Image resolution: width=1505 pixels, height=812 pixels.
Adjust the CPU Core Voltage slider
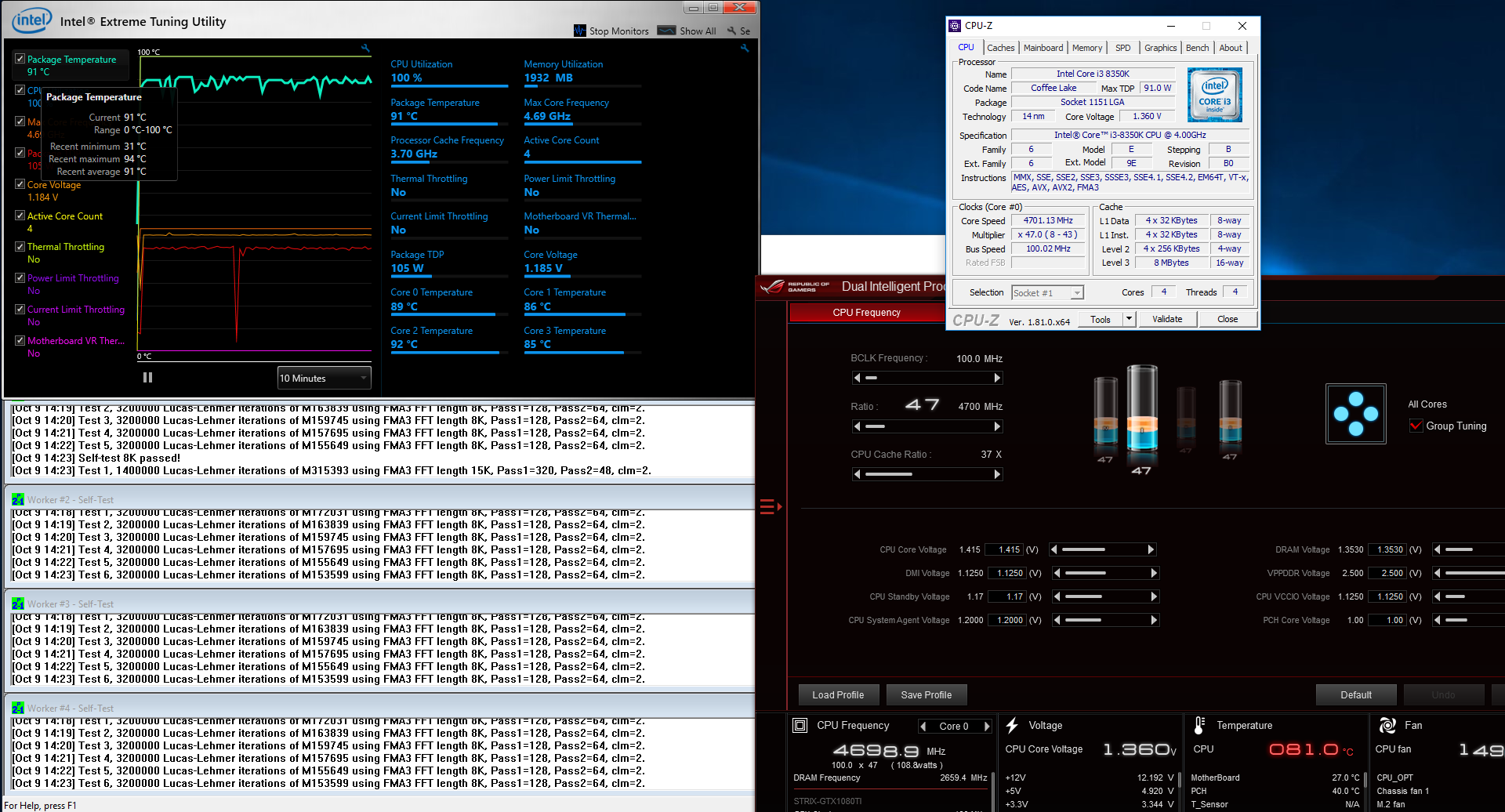(x=1103, y=549)
